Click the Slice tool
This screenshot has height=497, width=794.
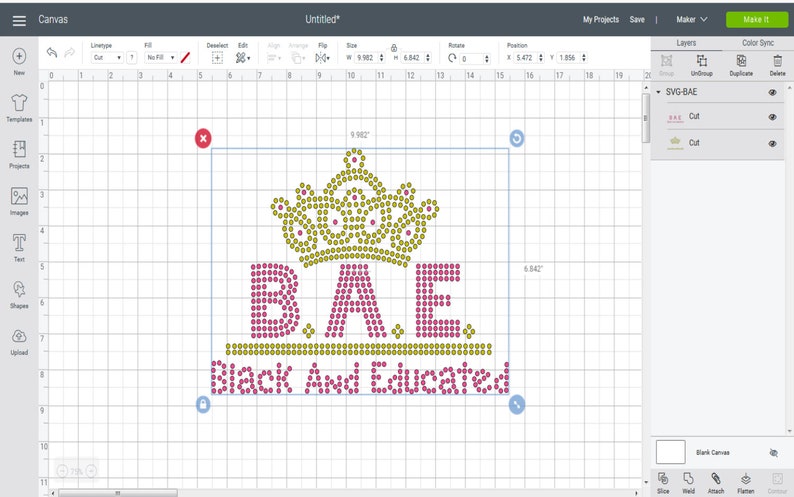[663, 483]
